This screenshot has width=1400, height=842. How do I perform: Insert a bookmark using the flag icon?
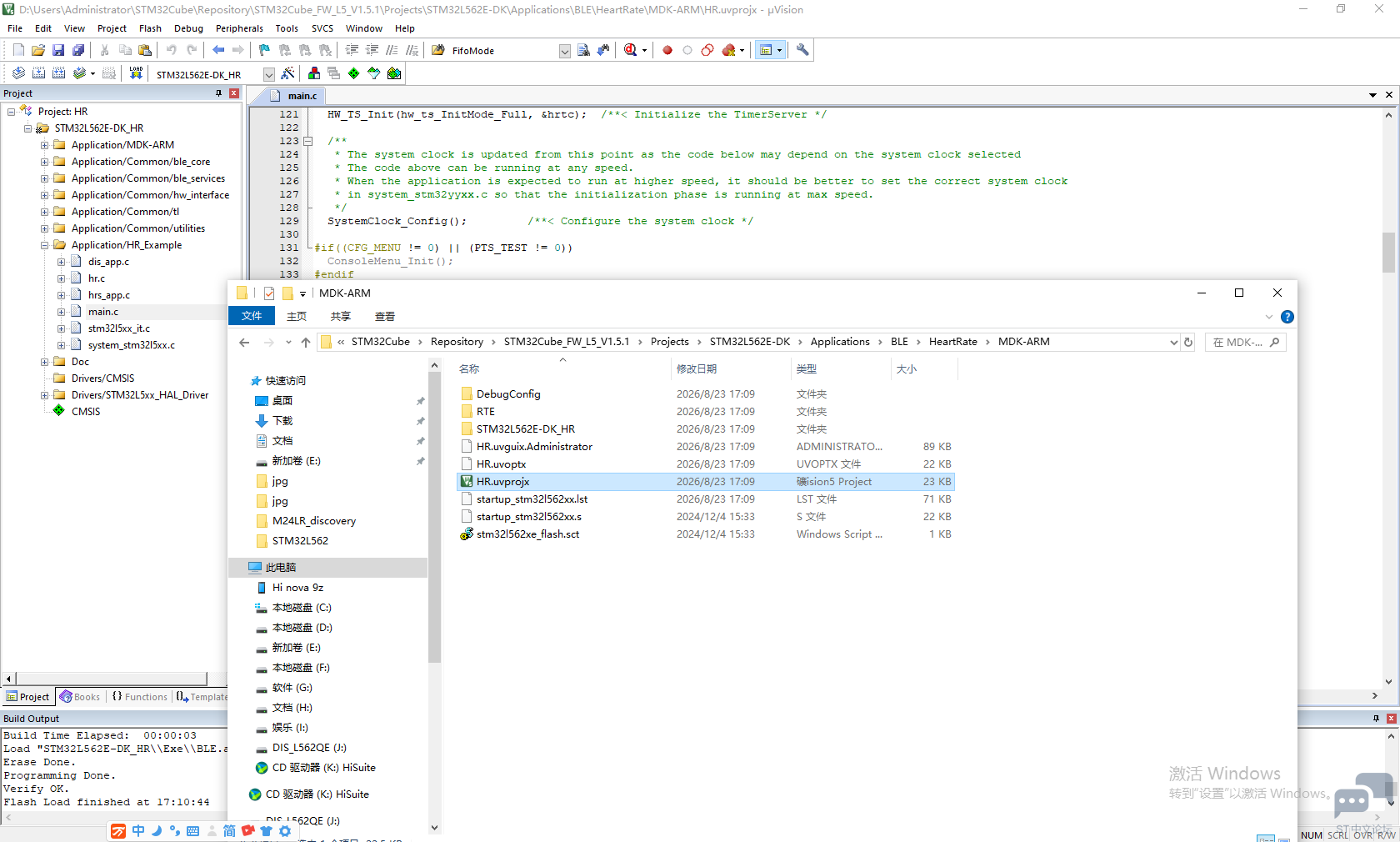264,50
